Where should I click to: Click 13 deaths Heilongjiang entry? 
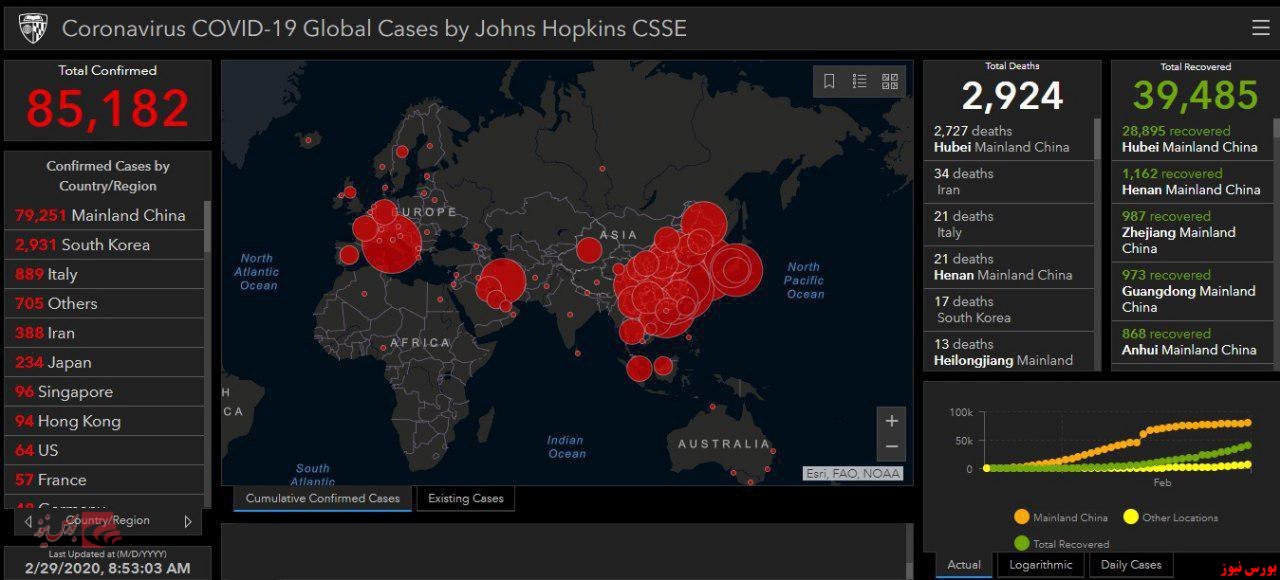[x=1009, y=352]
